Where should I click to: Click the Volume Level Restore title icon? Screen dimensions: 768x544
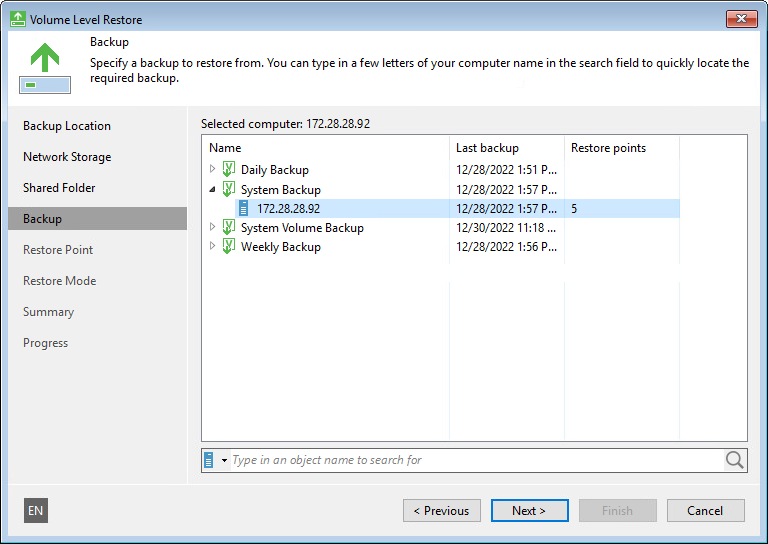(18, 19)
